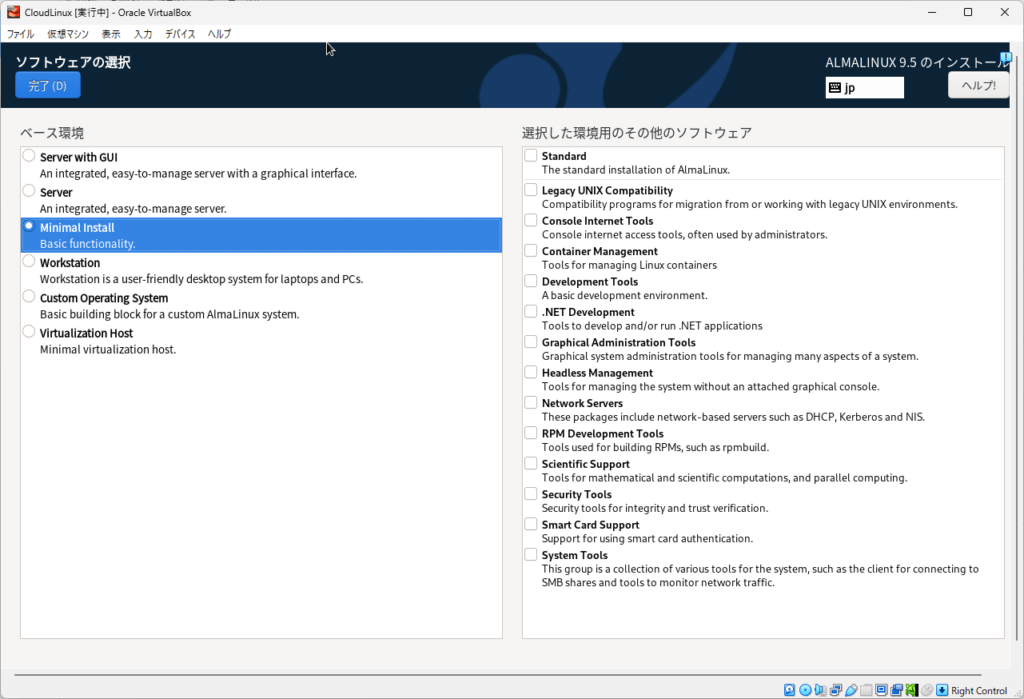The image size is (1024, 699).
Task: Click the USB device icon in status bar
Action: coord(851,690)
